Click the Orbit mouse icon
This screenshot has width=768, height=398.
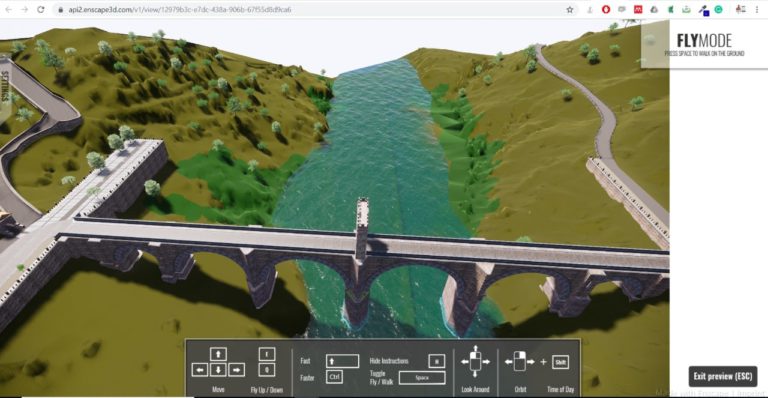[x=520, y=362]
